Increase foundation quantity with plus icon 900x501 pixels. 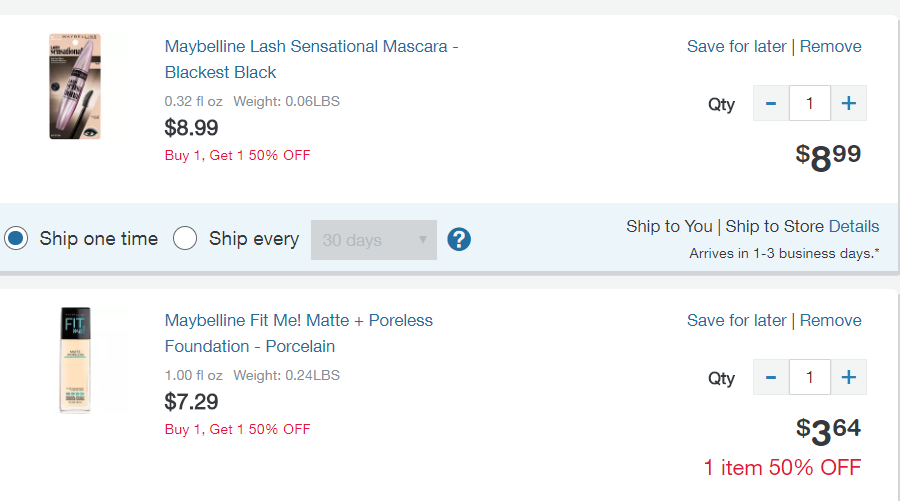[x=849, y=377]
